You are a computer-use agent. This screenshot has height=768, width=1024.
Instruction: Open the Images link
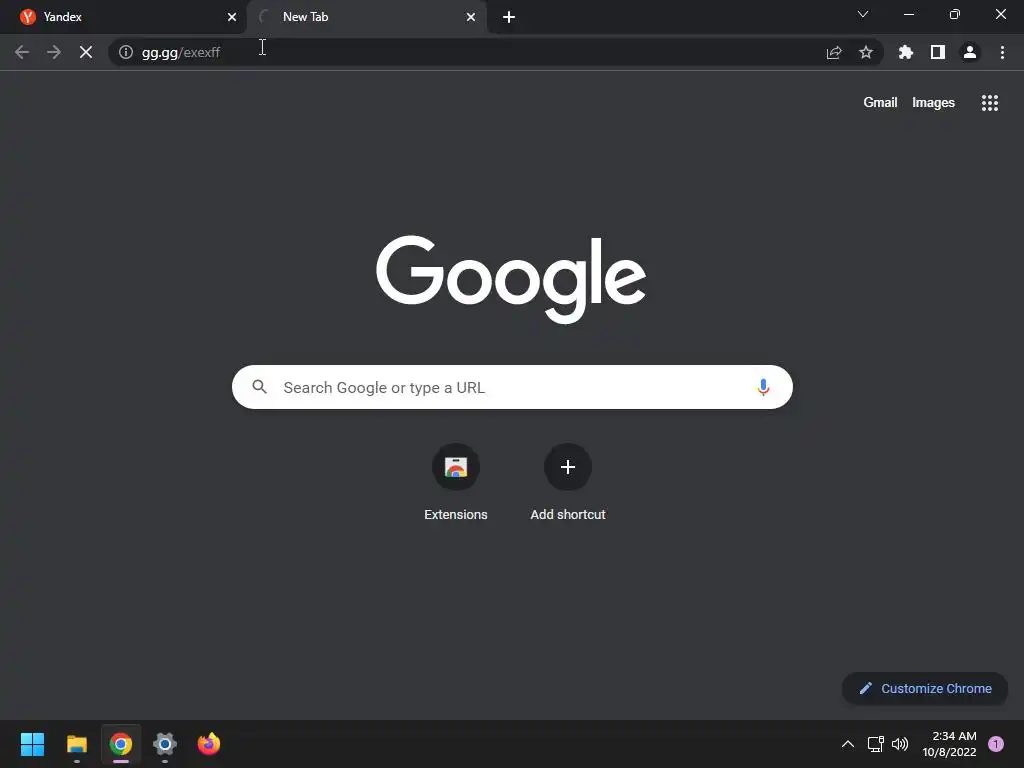[933, 103]
